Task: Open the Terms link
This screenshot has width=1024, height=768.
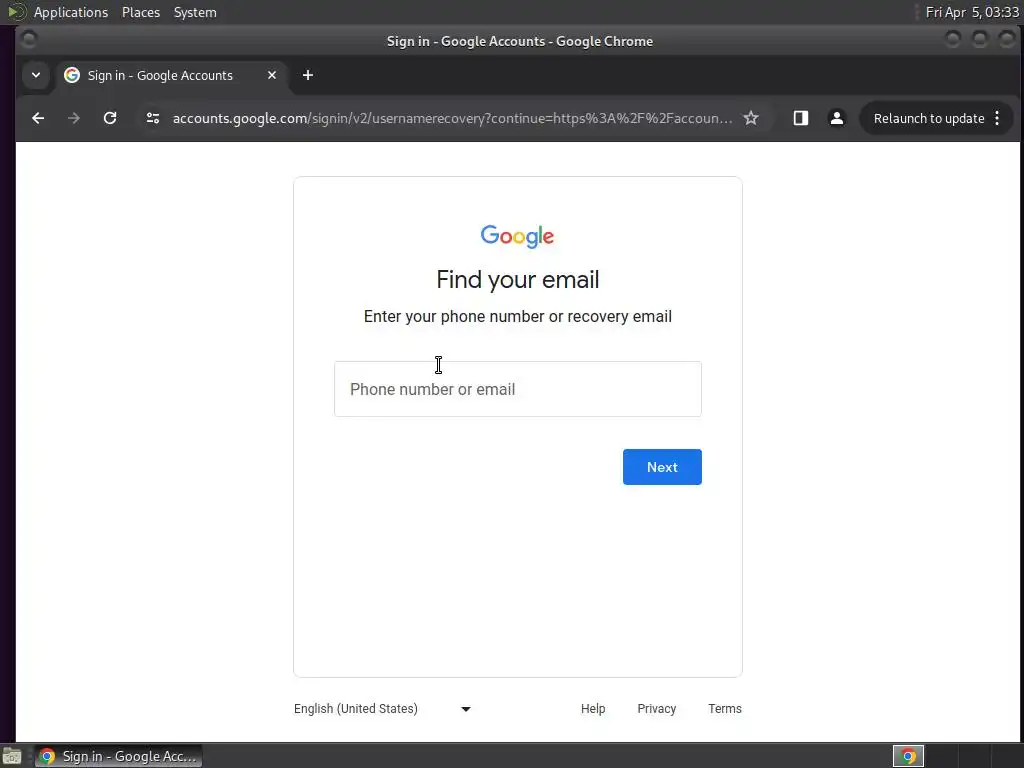Action: click(x=725, y=709)
